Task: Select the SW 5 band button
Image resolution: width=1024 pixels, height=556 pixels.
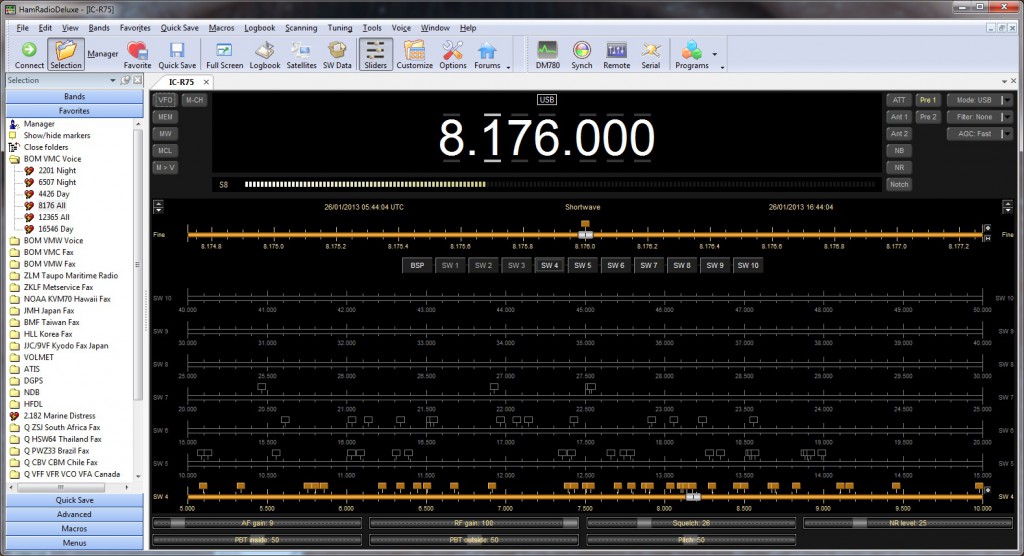Action: [583, 265]
